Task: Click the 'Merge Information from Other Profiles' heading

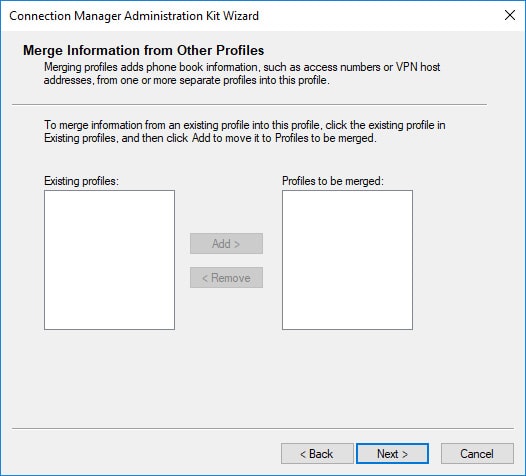Action: pos(144,50)
